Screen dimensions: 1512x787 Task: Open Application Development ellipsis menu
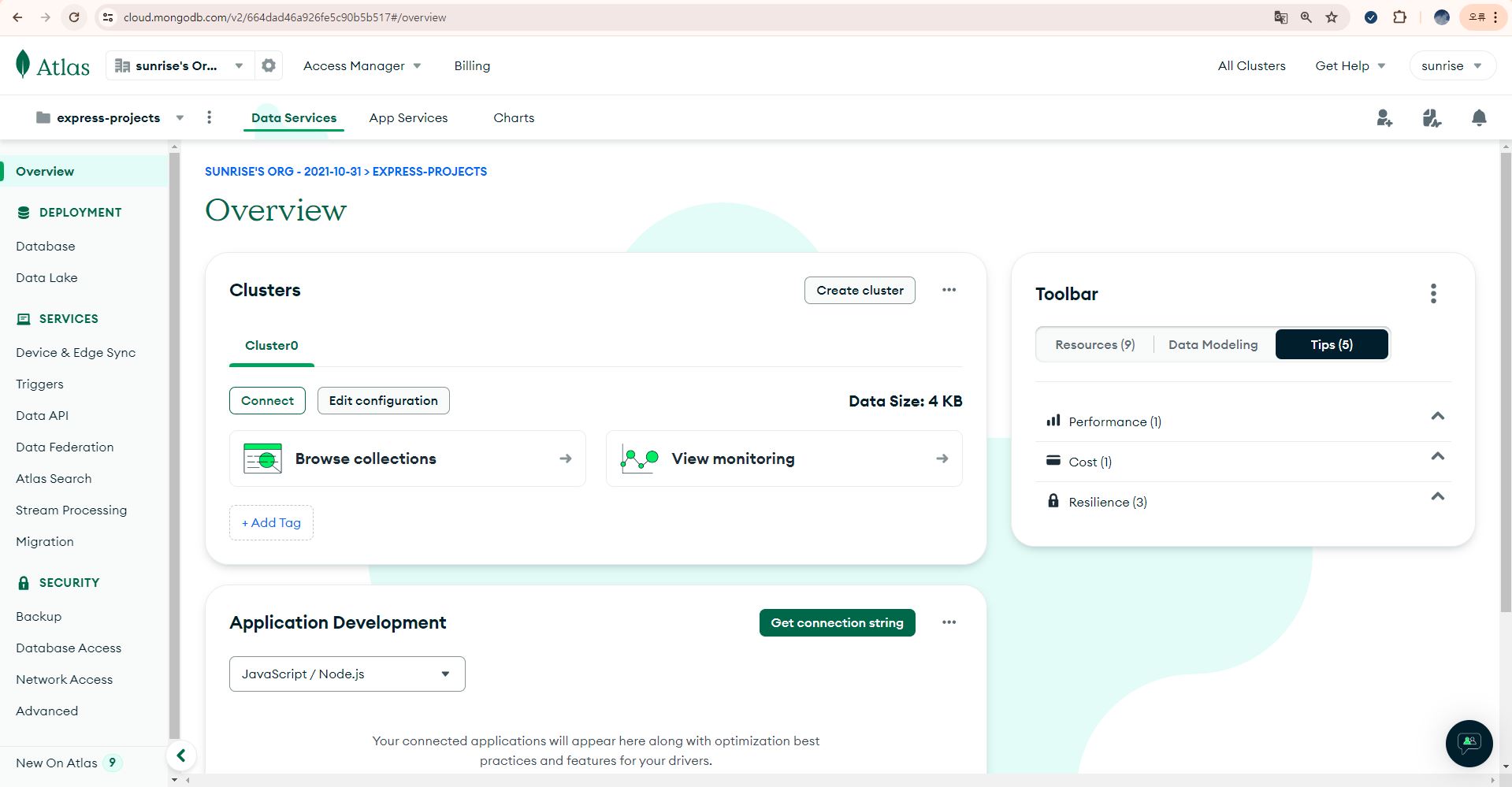click(x=949, y=622)
